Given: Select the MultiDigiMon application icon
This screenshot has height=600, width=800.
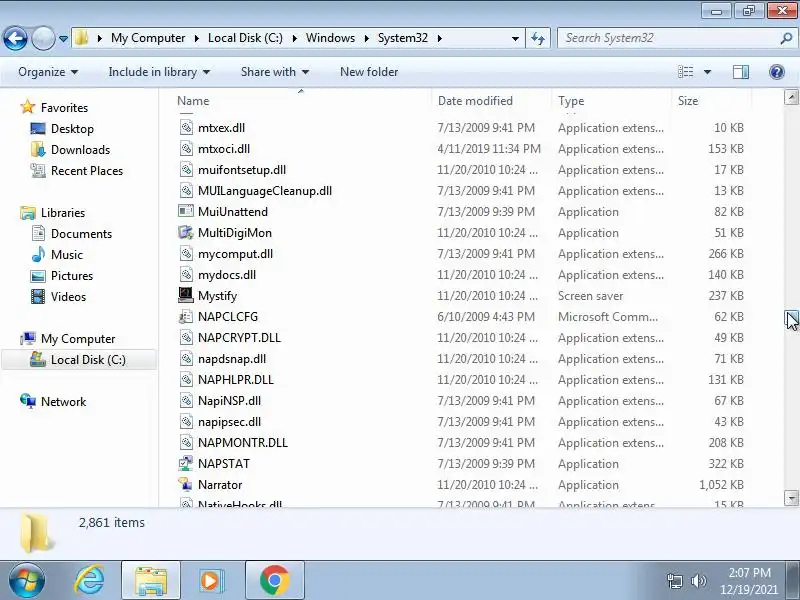Looking at the screenshot, I should point(186,233).
